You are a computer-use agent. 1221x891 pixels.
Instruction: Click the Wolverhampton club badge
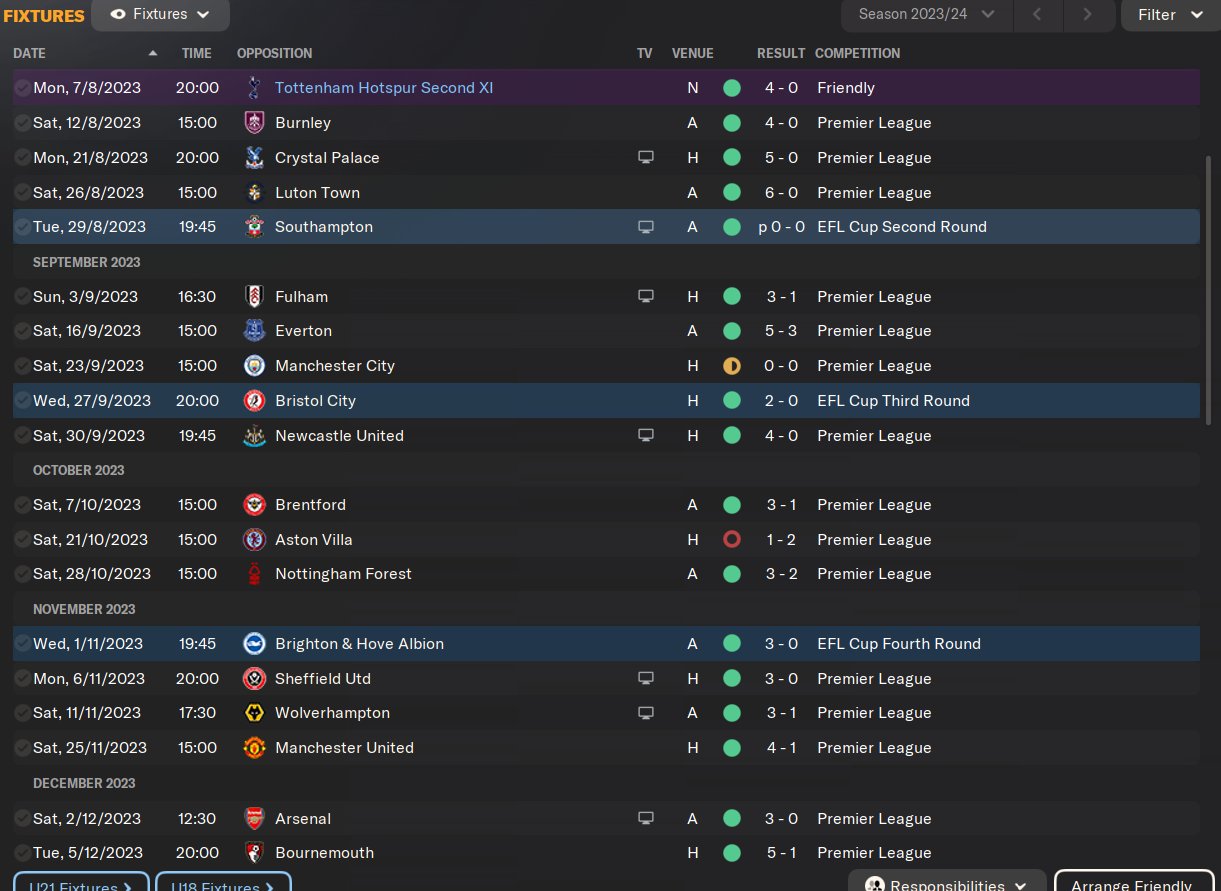(254, 713)
